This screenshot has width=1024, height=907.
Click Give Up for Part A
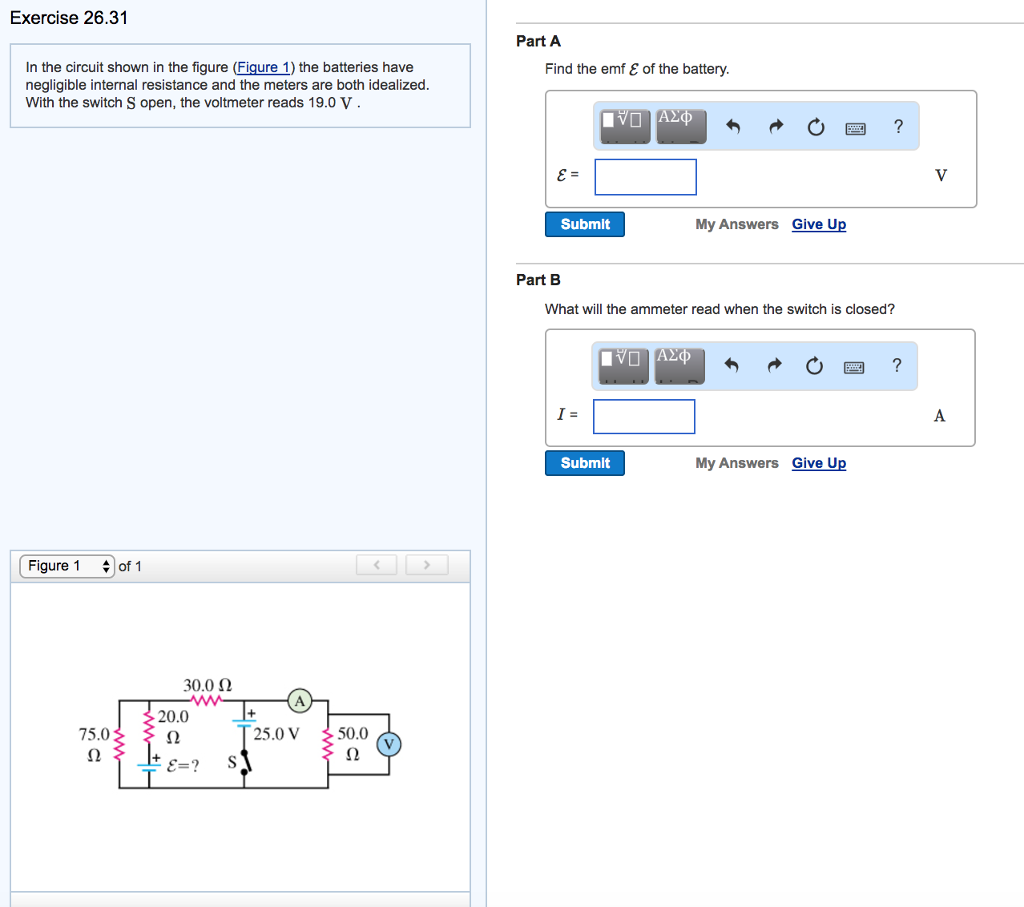pos(819,224)
